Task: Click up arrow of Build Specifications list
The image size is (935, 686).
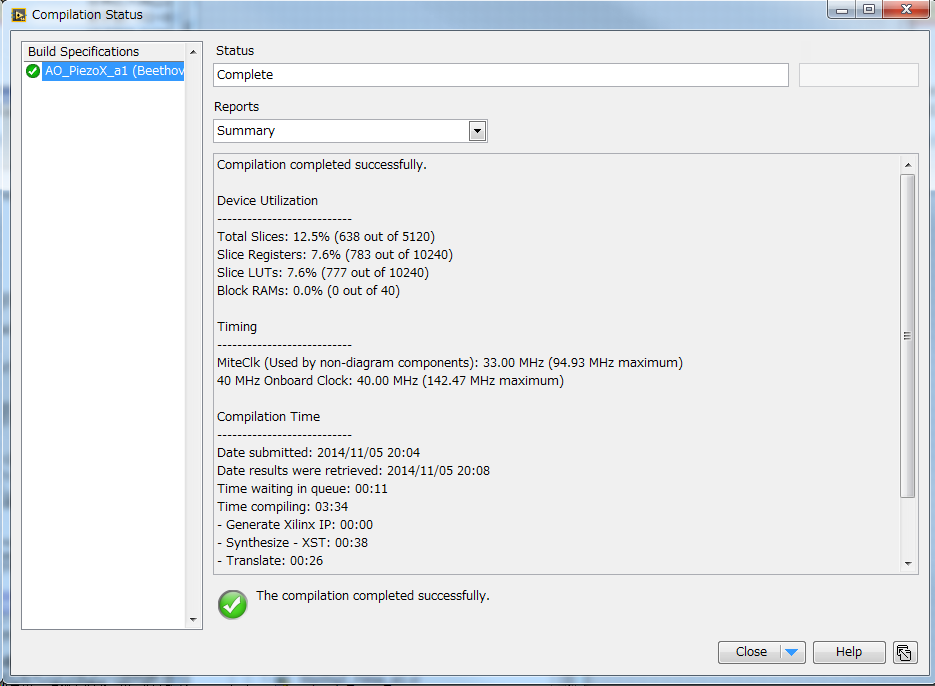Action: 193,52
